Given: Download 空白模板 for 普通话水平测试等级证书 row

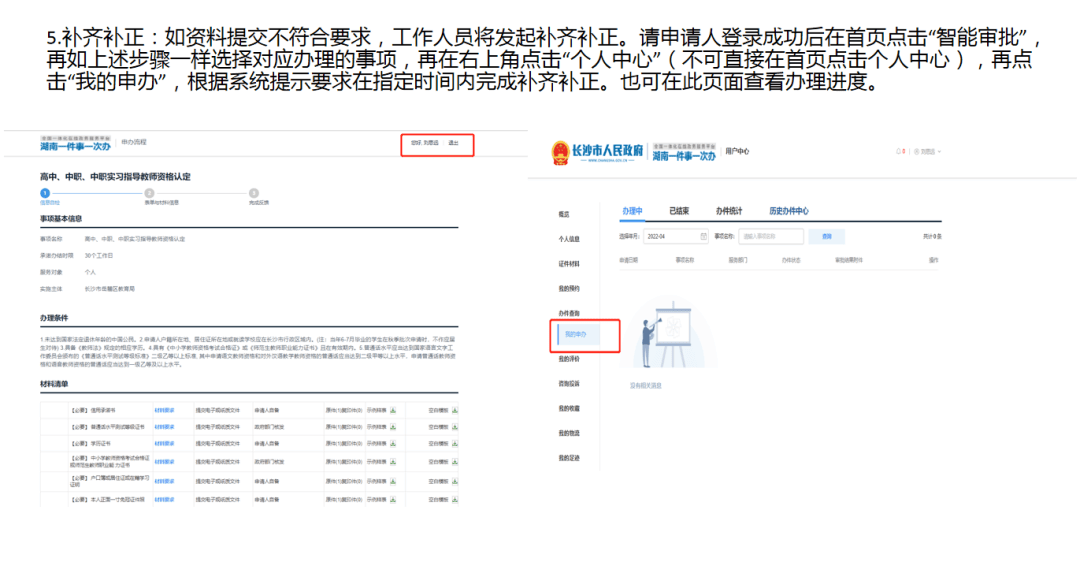Looking at the screenshot, I should coord(455,427).
